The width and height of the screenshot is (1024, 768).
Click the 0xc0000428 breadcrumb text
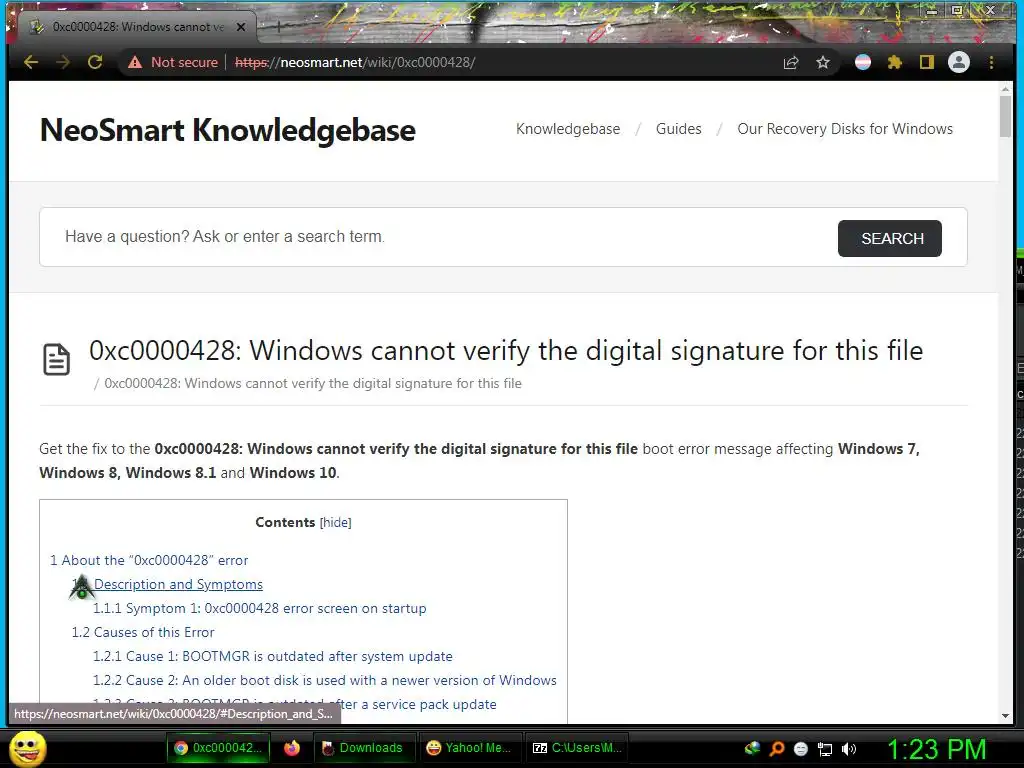click(313, 383)
